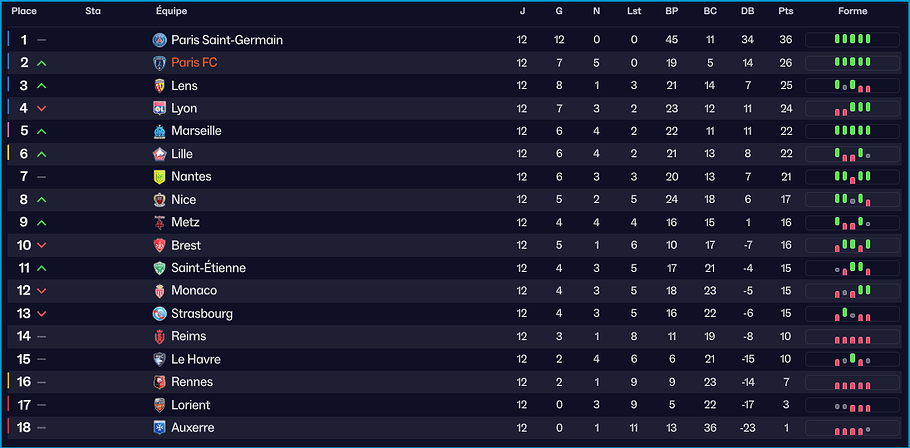
Task: Click Strasbourg's recent form indicator bars
Action: pos(852,314)
